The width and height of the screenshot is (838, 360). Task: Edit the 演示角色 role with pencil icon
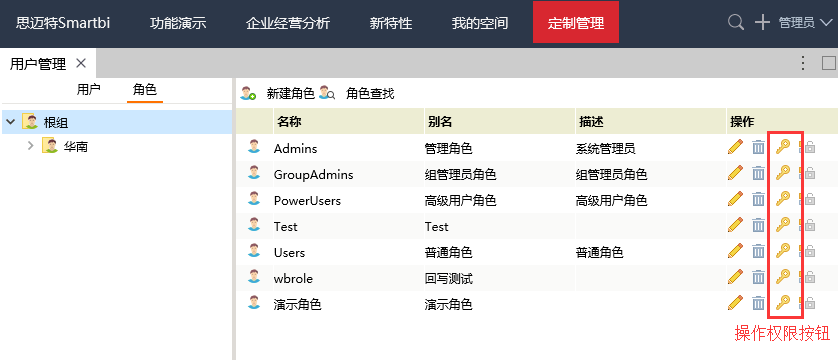coord(735,303)
